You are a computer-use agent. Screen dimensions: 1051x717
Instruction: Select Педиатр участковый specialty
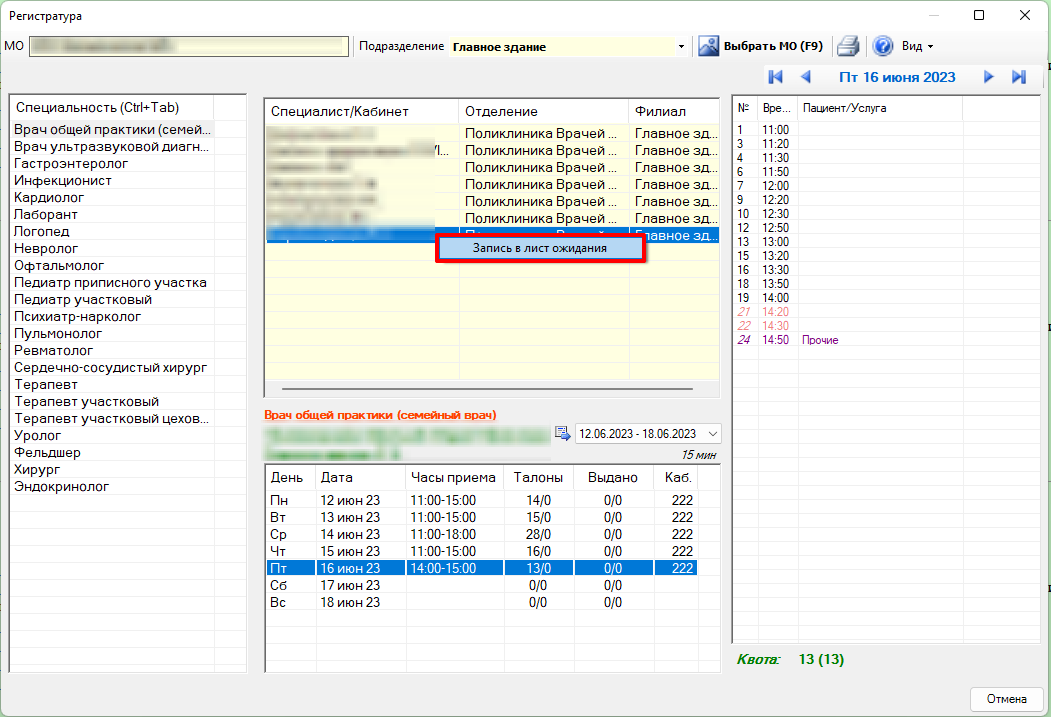(113, 300)
